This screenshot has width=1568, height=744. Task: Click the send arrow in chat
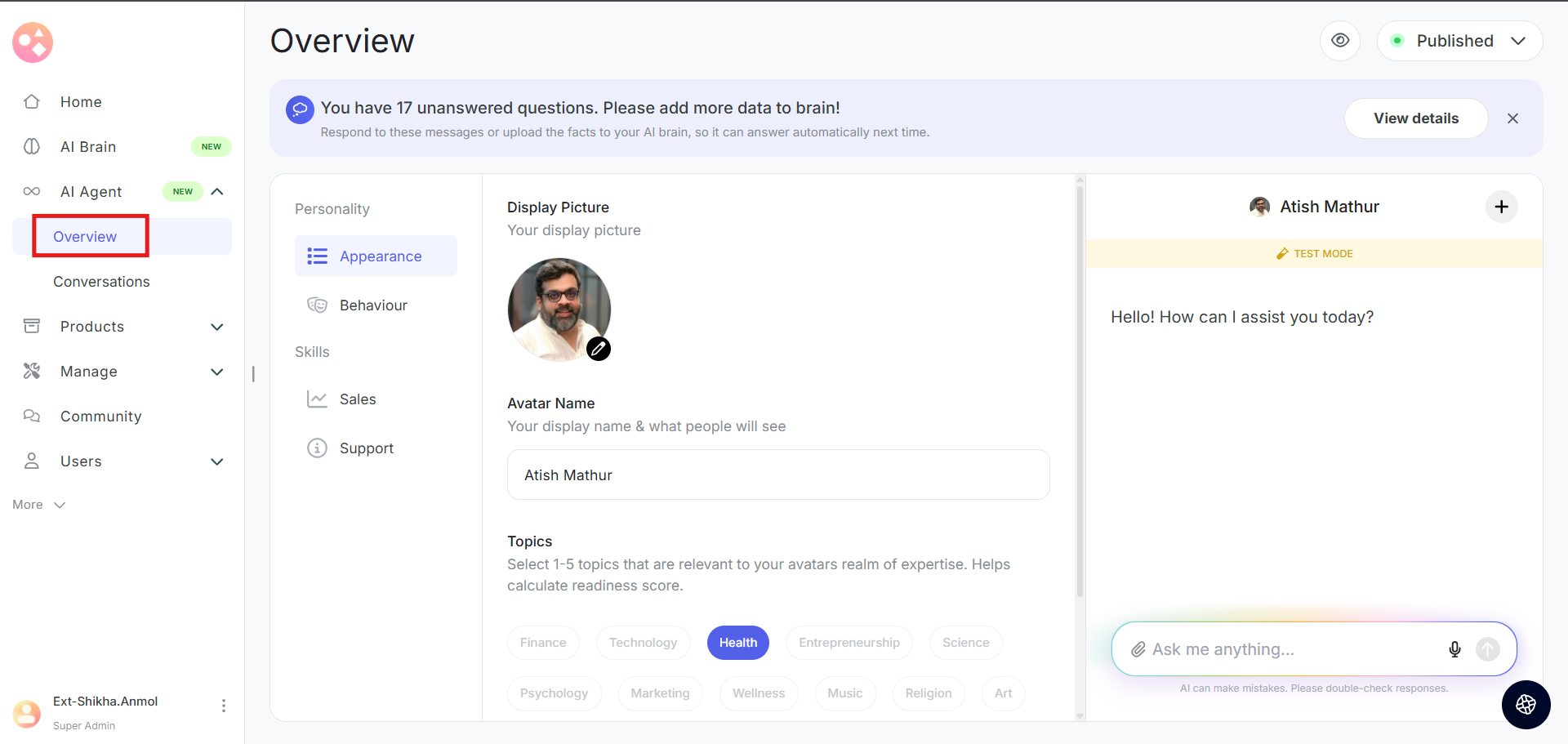point(1487,649)
